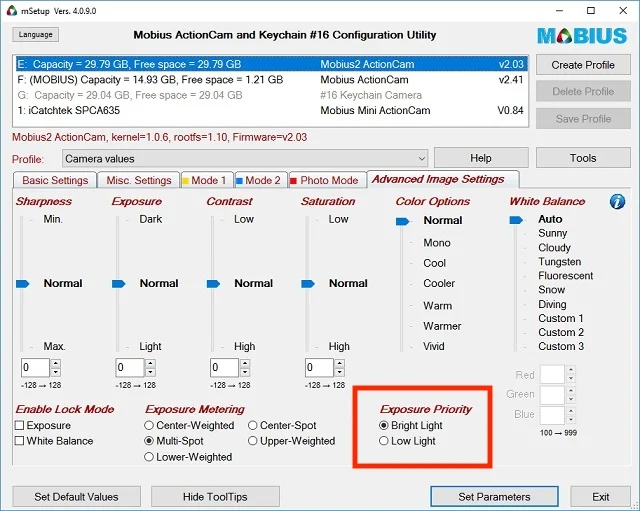This screenshot has width=640, height=511.
Task: Choose the Cooler color option
Action: 439,283
